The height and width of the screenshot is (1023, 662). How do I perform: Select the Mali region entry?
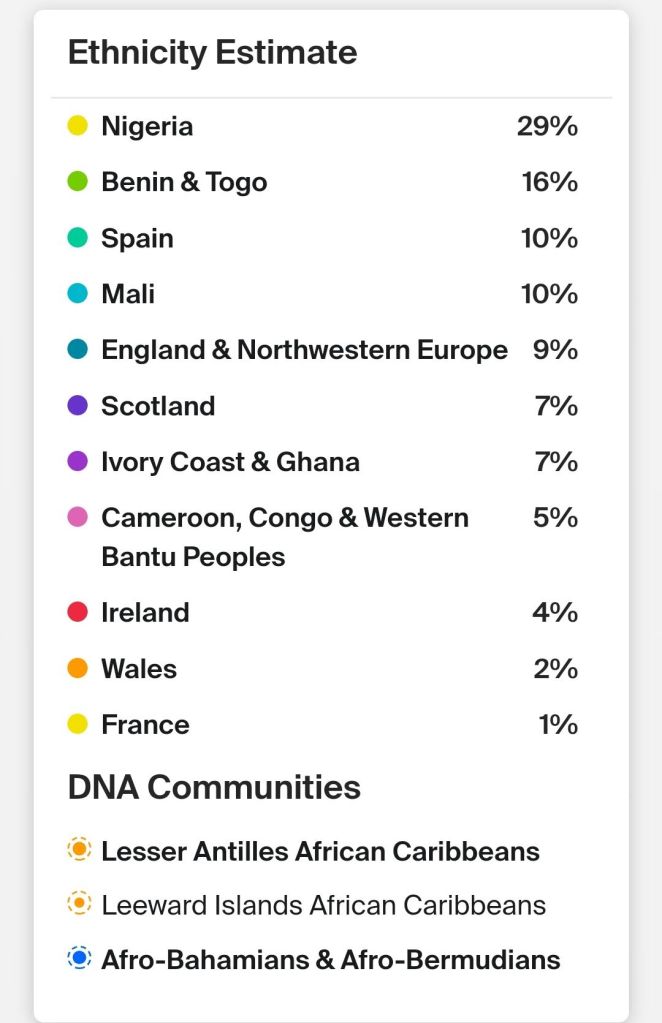(x=128, y=295)
